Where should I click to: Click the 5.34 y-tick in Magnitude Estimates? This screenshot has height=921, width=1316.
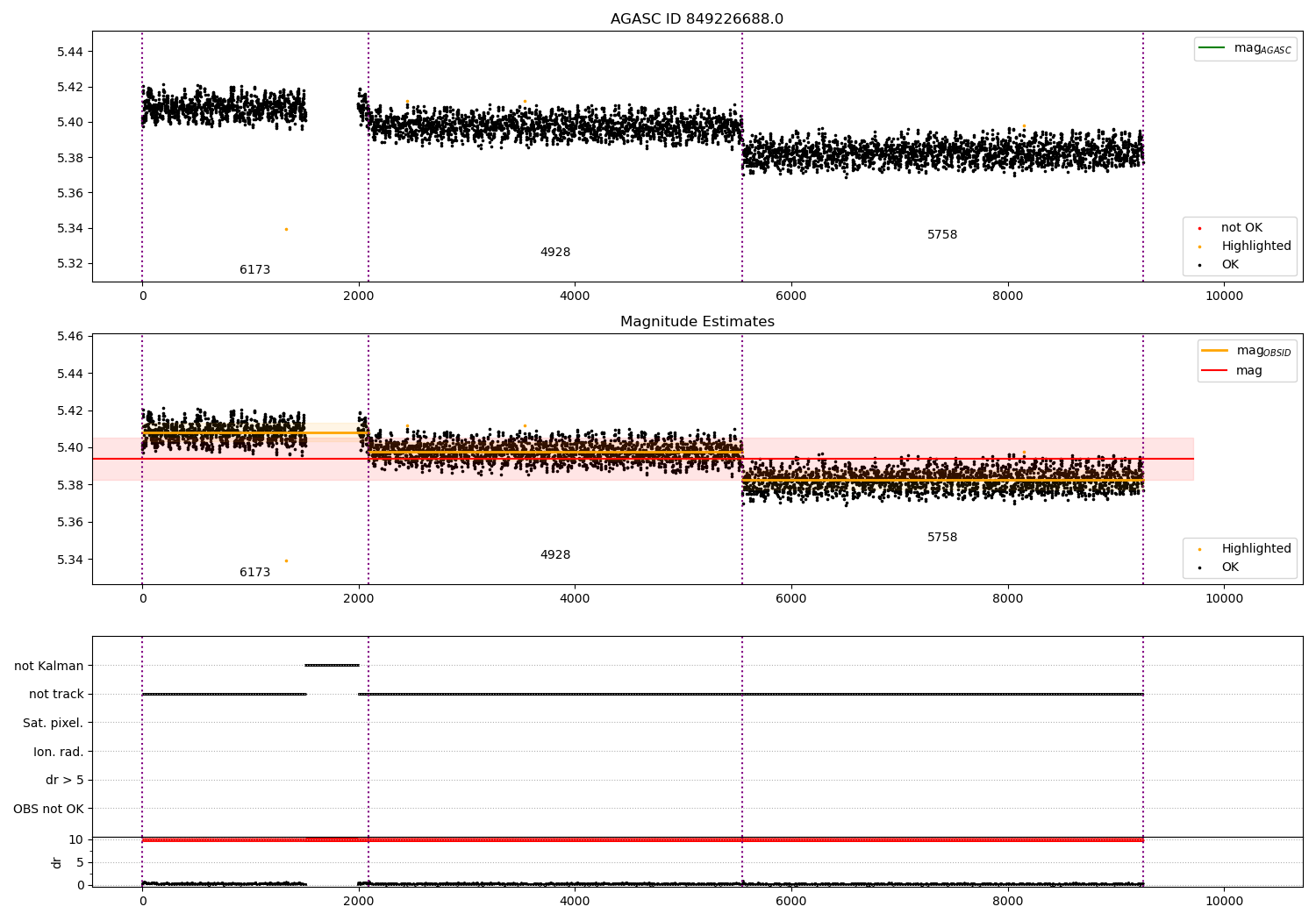68,560
